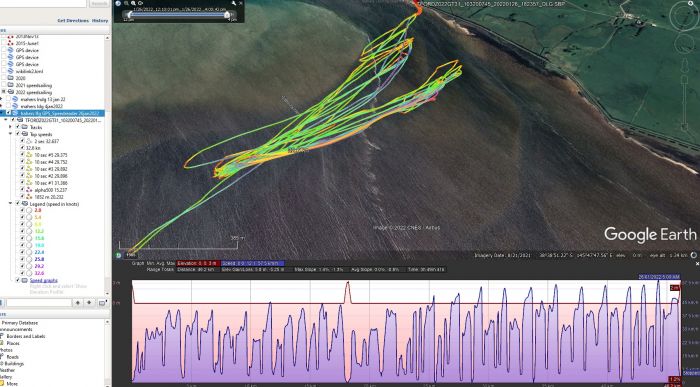
Task: Click the Get Directions link
Action: pyautogui.click(x=73, y=21)
